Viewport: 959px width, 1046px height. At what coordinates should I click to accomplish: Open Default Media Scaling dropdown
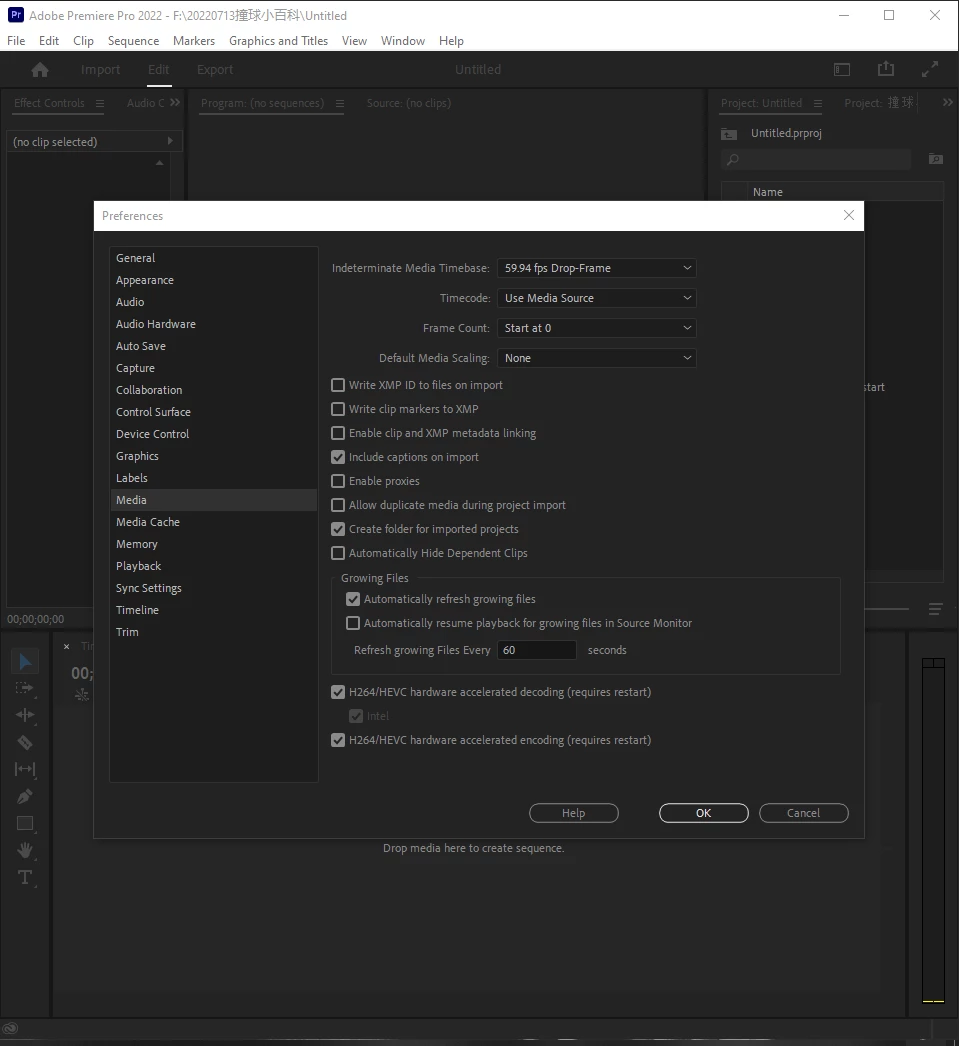coord(597,358)
